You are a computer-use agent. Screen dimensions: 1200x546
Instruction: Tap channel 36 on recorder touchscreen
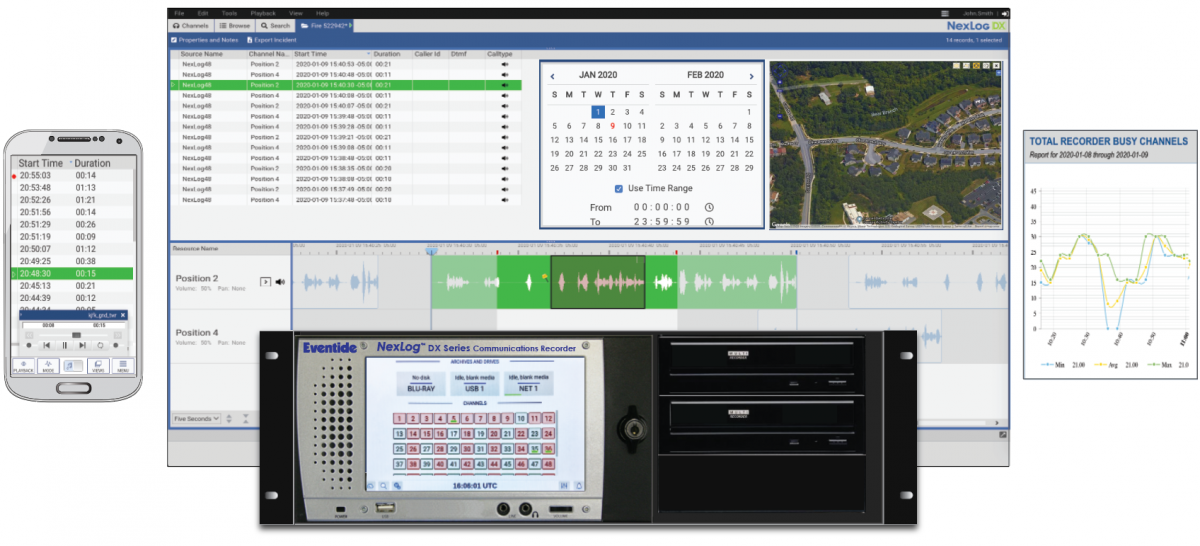tap(548, 449)
